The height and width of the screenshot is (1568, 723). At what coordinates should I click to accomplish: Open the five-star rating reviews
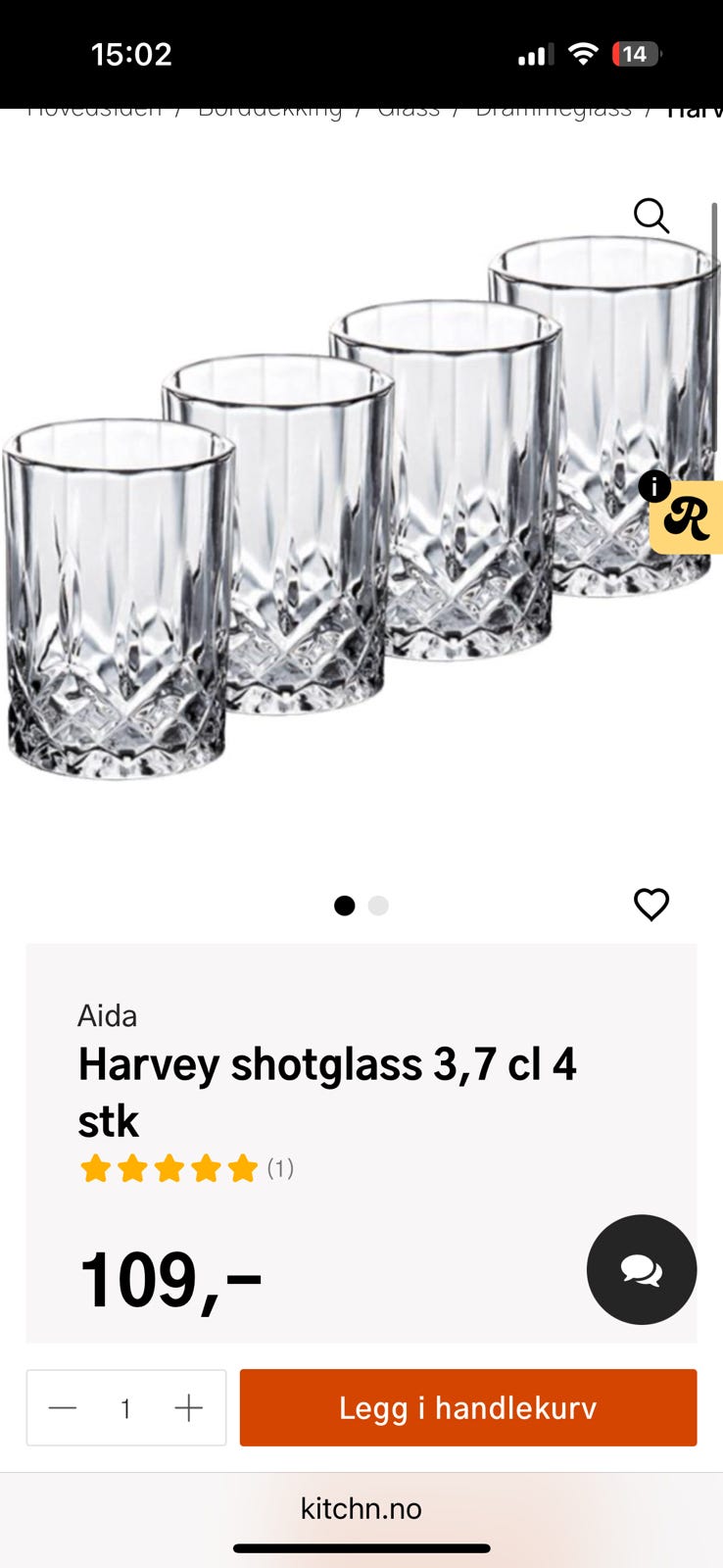186,1168
